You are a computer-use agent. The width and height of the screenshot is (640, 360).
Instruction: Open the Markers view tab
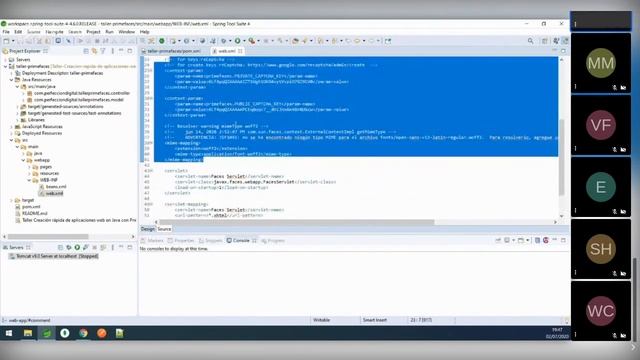(152, 241)
